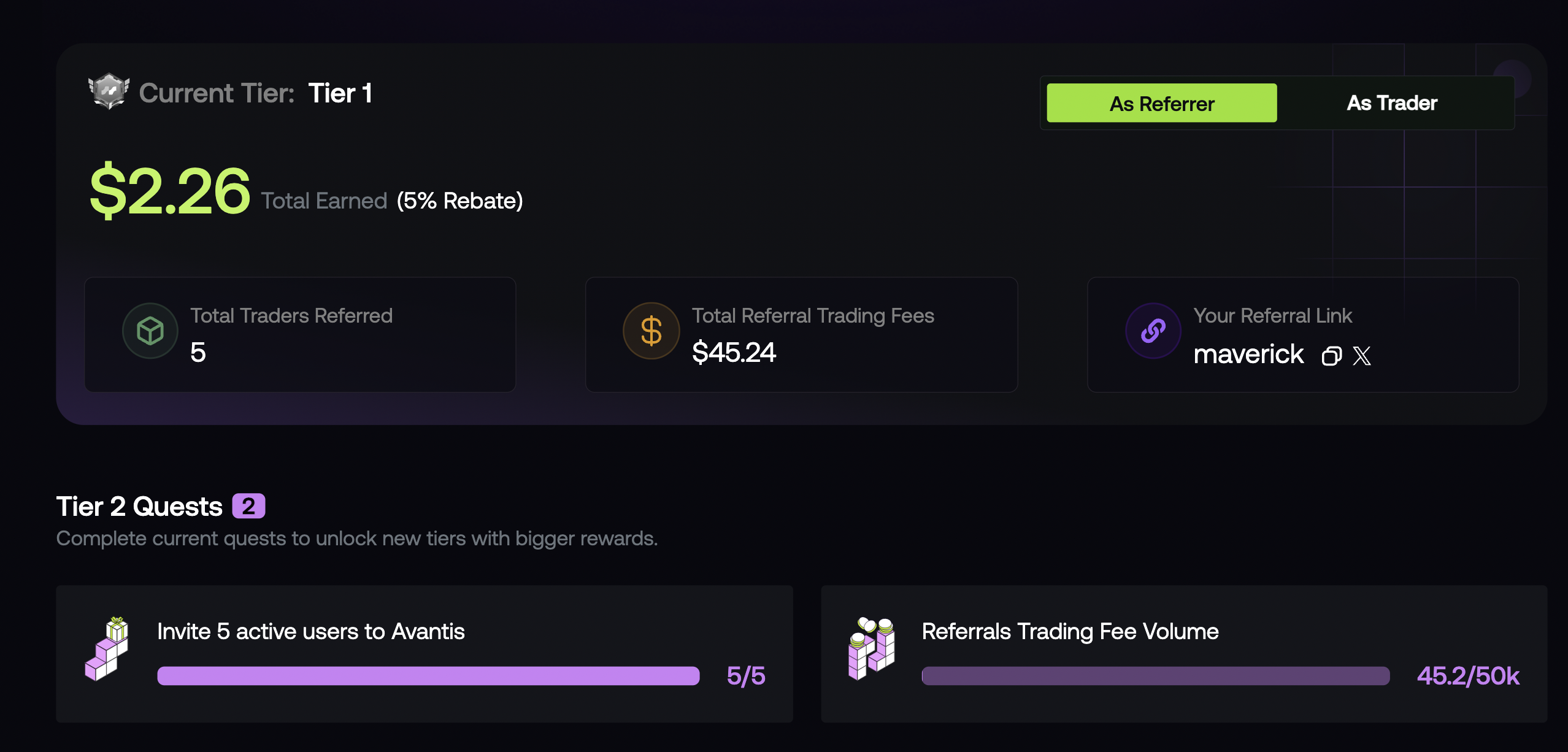This screenshot has width=1568, height=752.
Task: Copy the maverick referral link
Action: (1331, 356)
